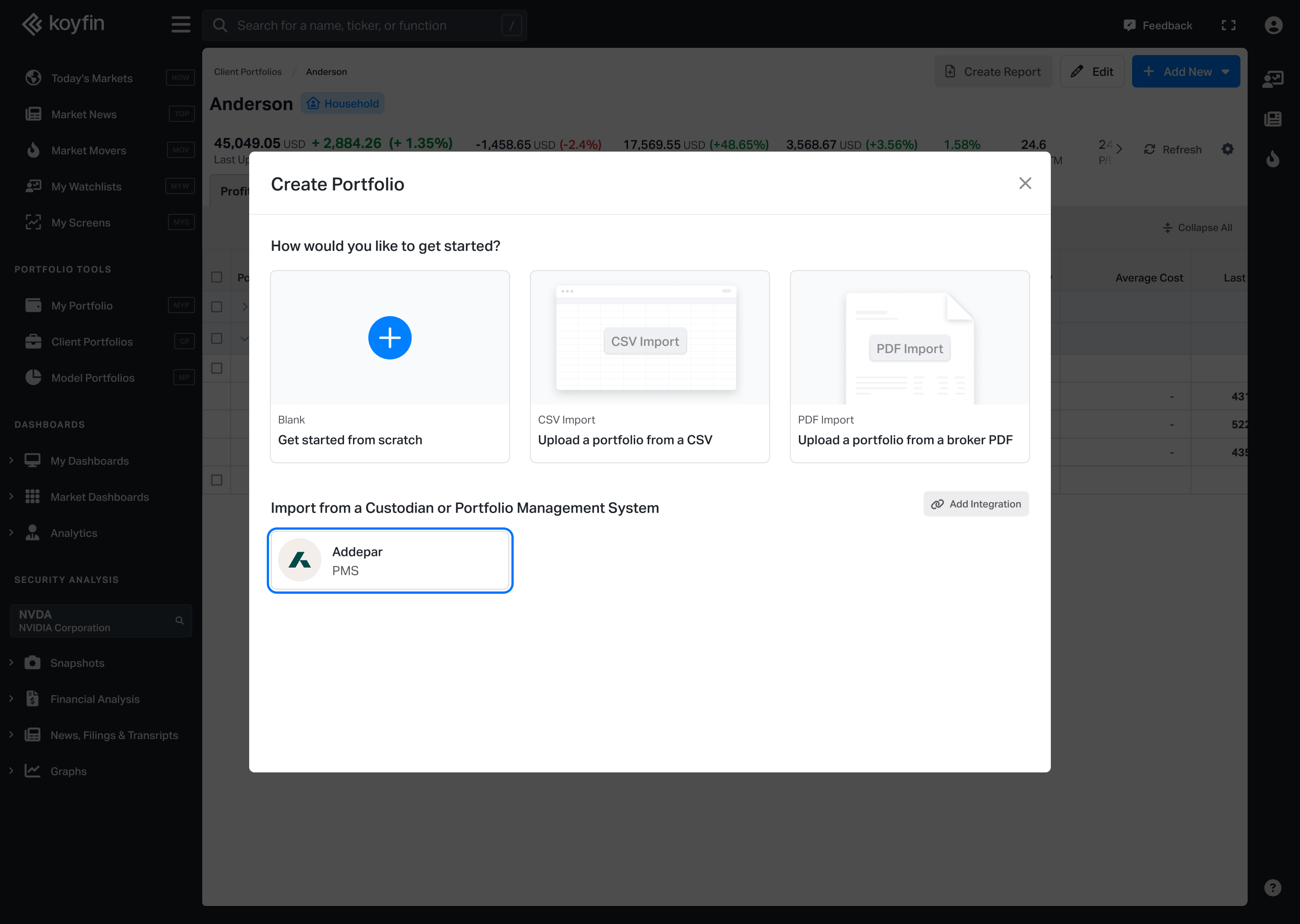Check the select-all checkbox in the holdings table
1300x924 pixels.
pos(217,277)
